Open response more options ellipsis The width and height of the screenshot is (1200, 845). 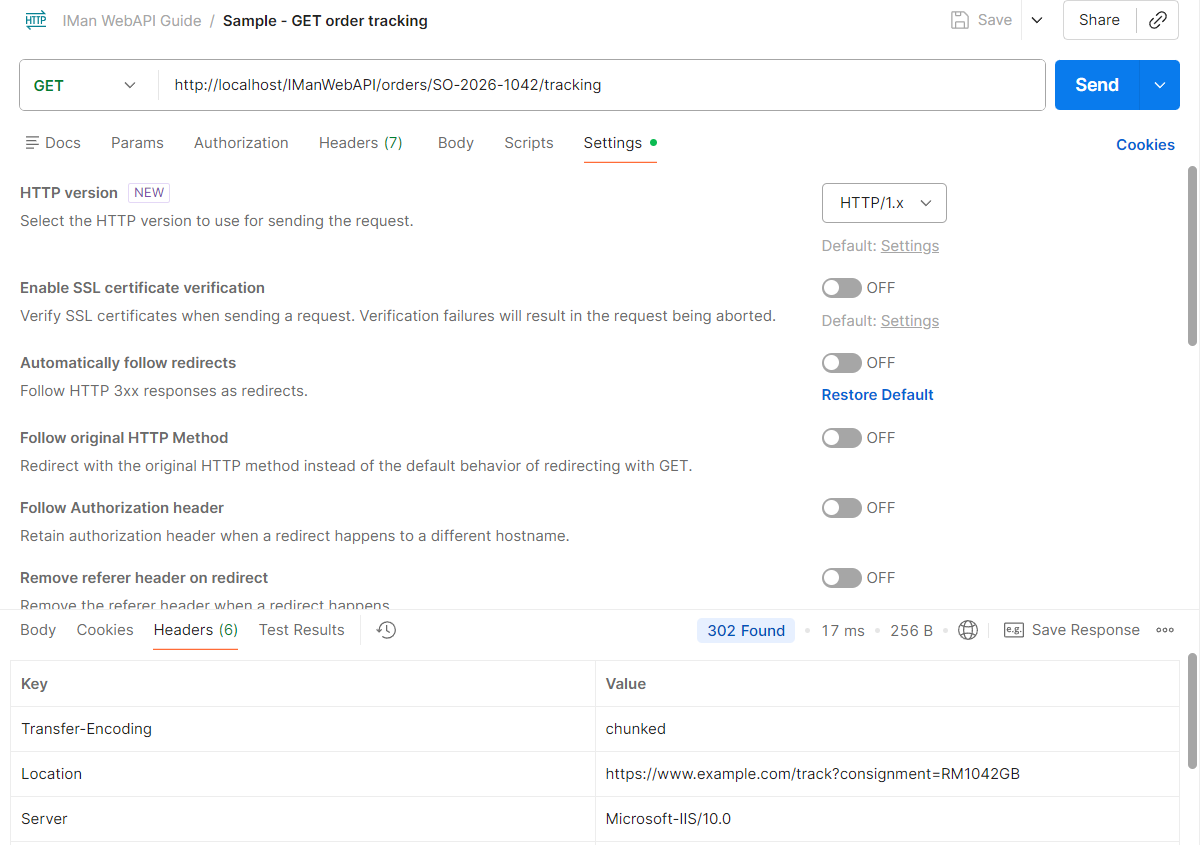click(1164, 630)
